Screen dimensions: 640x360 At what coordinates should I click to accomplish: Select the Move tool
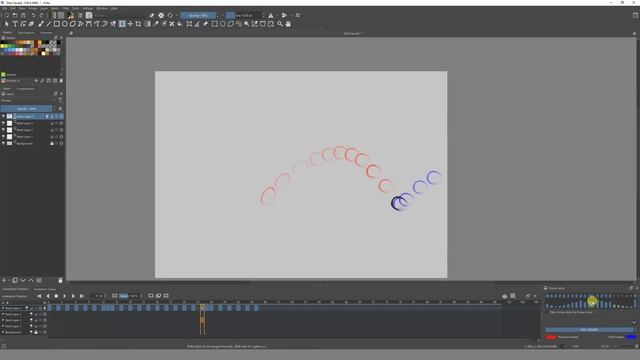(130, 24)
